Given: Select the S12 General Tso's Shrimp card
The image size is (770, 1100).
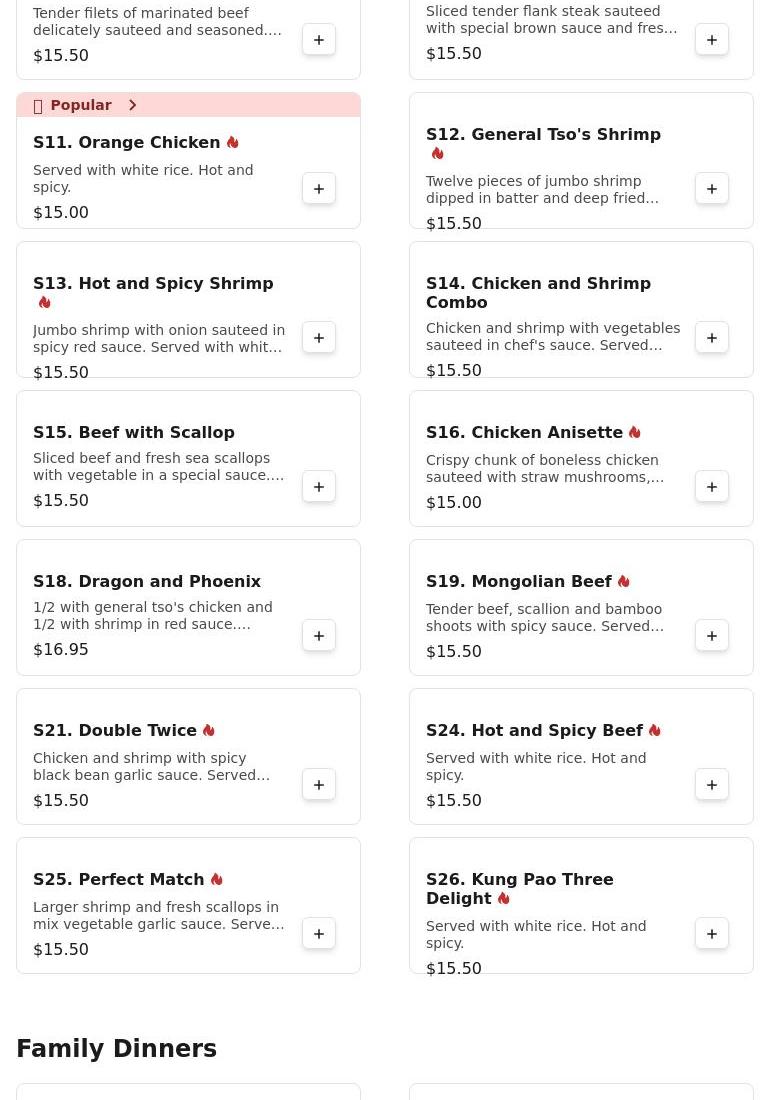Looking at the screenshot, I should click(543, 144).
